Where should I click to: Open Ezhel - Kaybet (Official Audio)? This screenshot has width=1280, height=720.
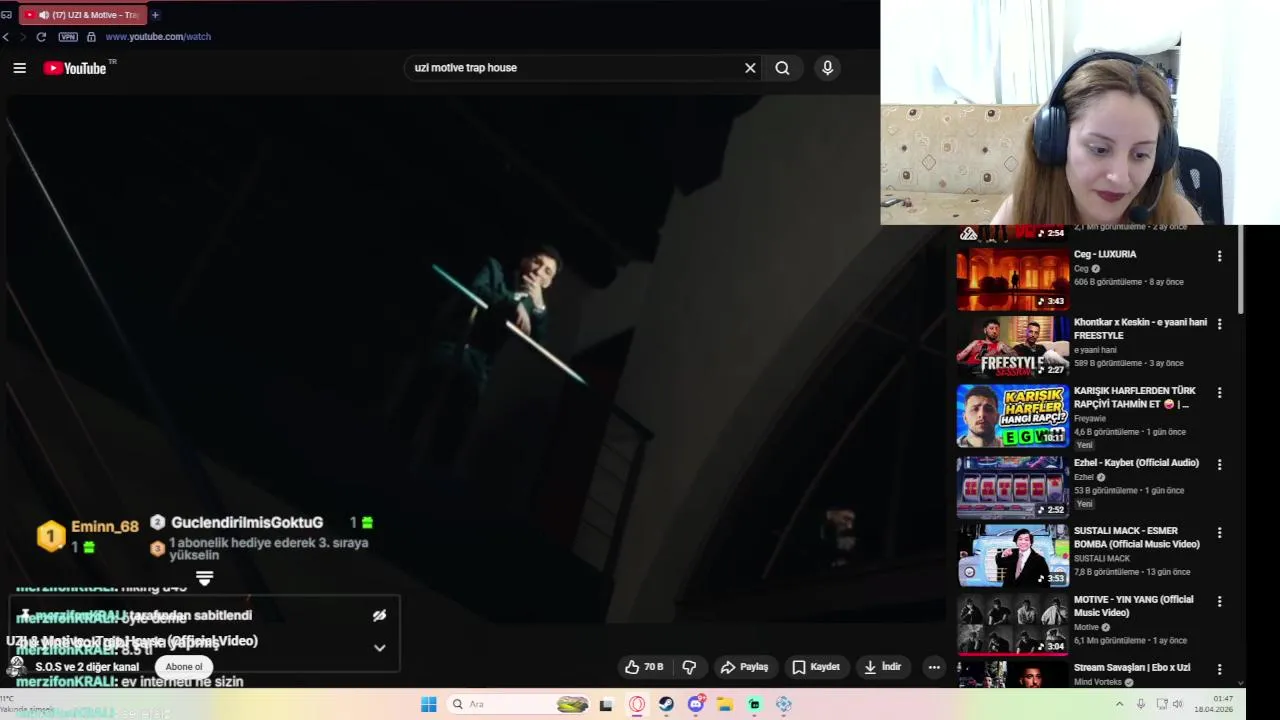pos(1136,463)
